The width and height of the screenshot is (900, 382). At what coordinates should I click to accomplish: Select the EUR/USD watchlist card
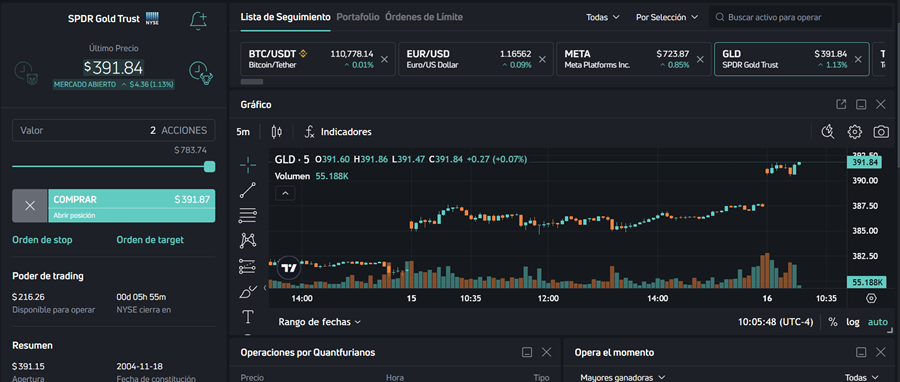[476, 59]
